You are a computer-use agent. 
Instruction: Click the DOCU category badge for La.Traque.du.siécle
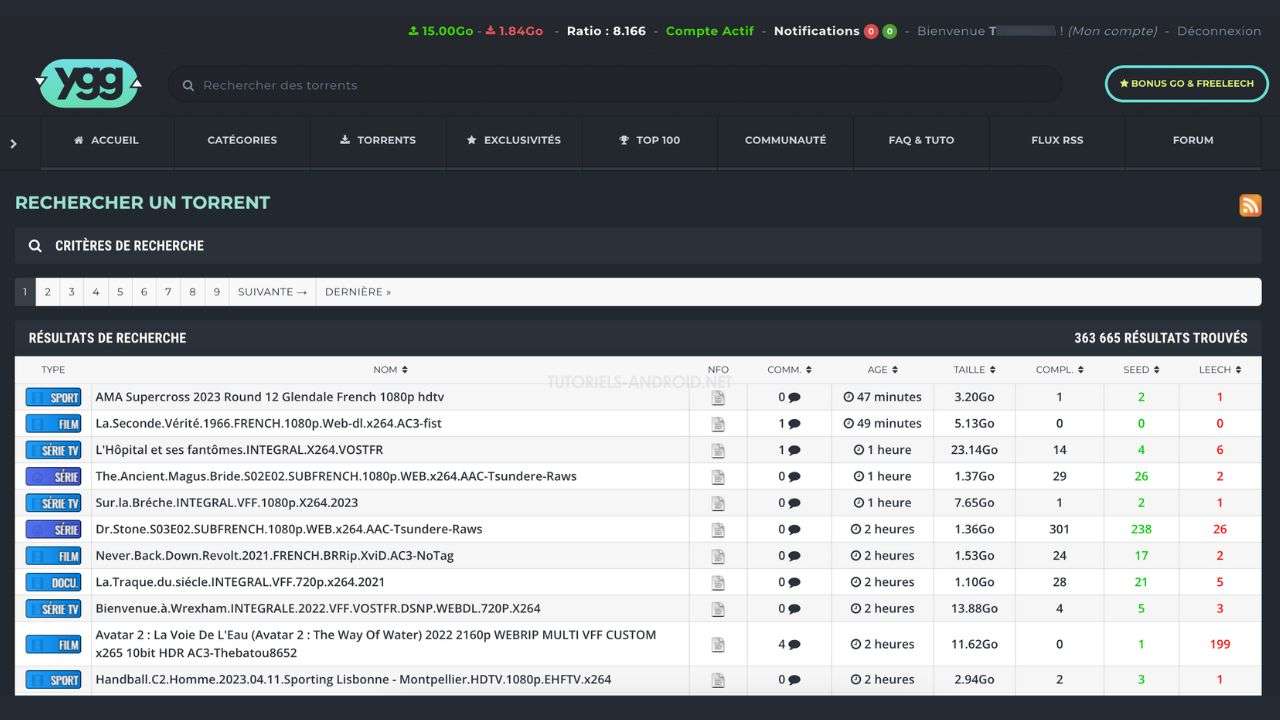point(53,582)
